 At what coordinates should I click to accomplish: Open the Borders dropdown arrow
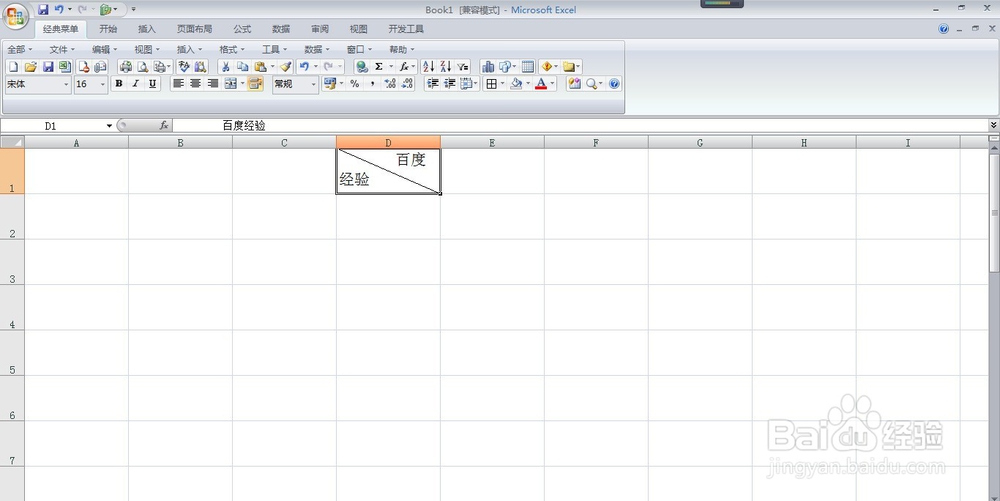click(x=503, y=84)
